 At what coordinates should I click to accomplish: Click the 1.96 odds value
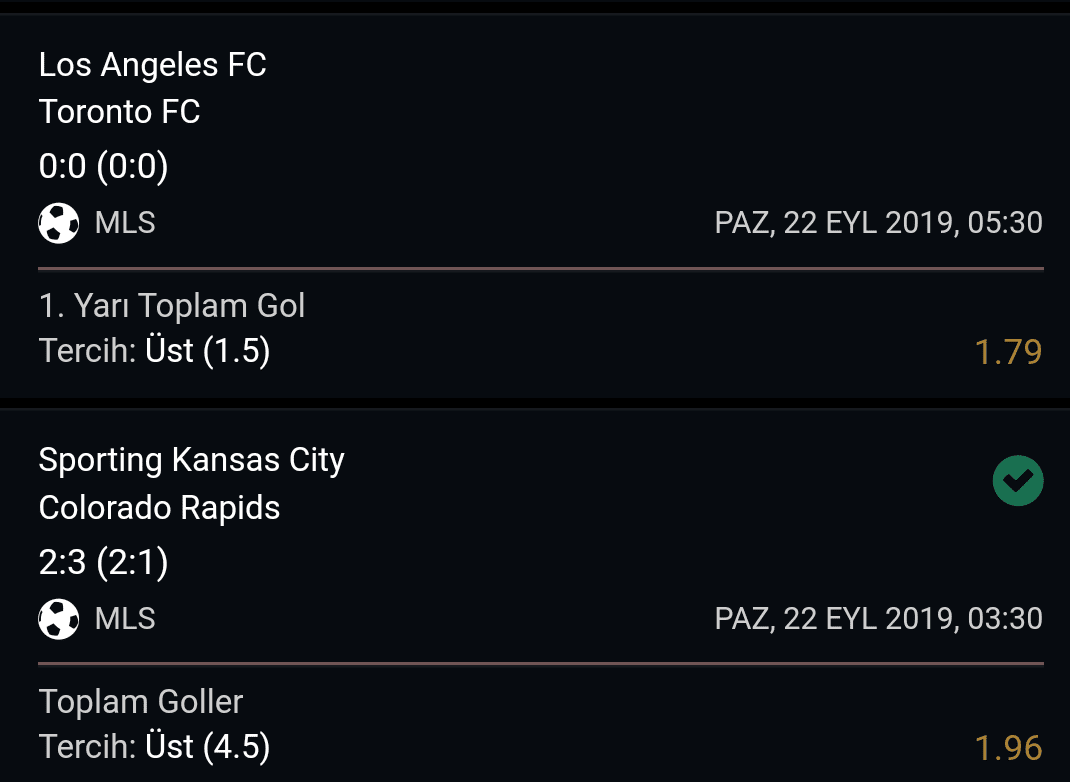click(x=1009, y=748)
